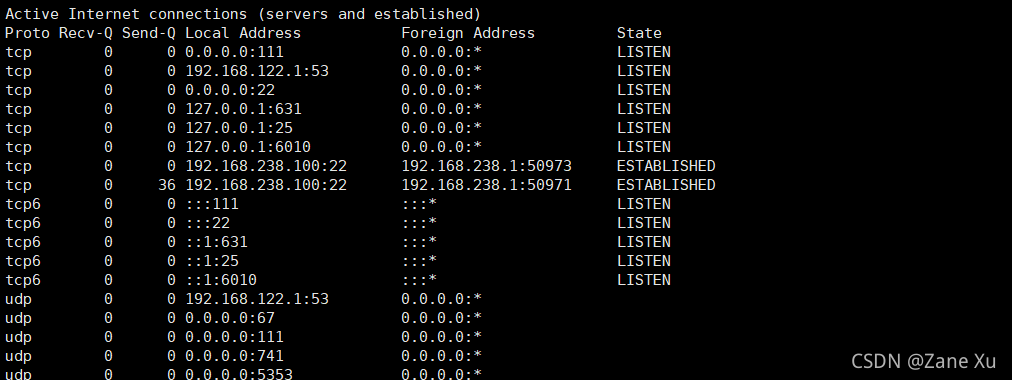Click tcp6 protocol label in the :::111 row

click(x=23, y=204)
